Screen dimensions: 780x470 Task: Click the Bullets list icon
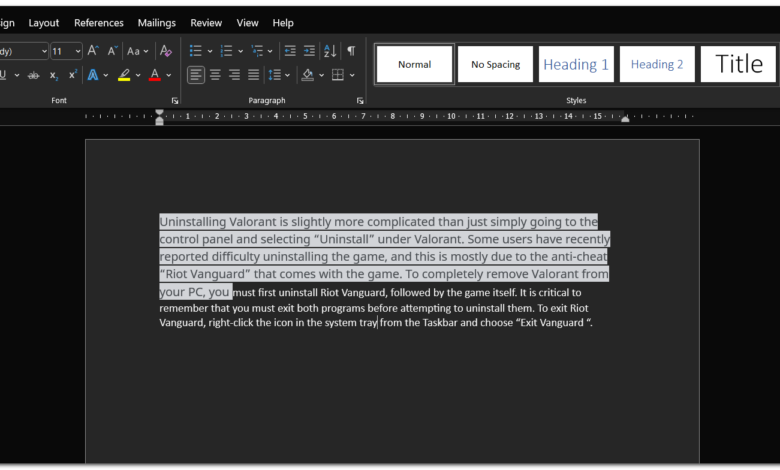point(196,50)
